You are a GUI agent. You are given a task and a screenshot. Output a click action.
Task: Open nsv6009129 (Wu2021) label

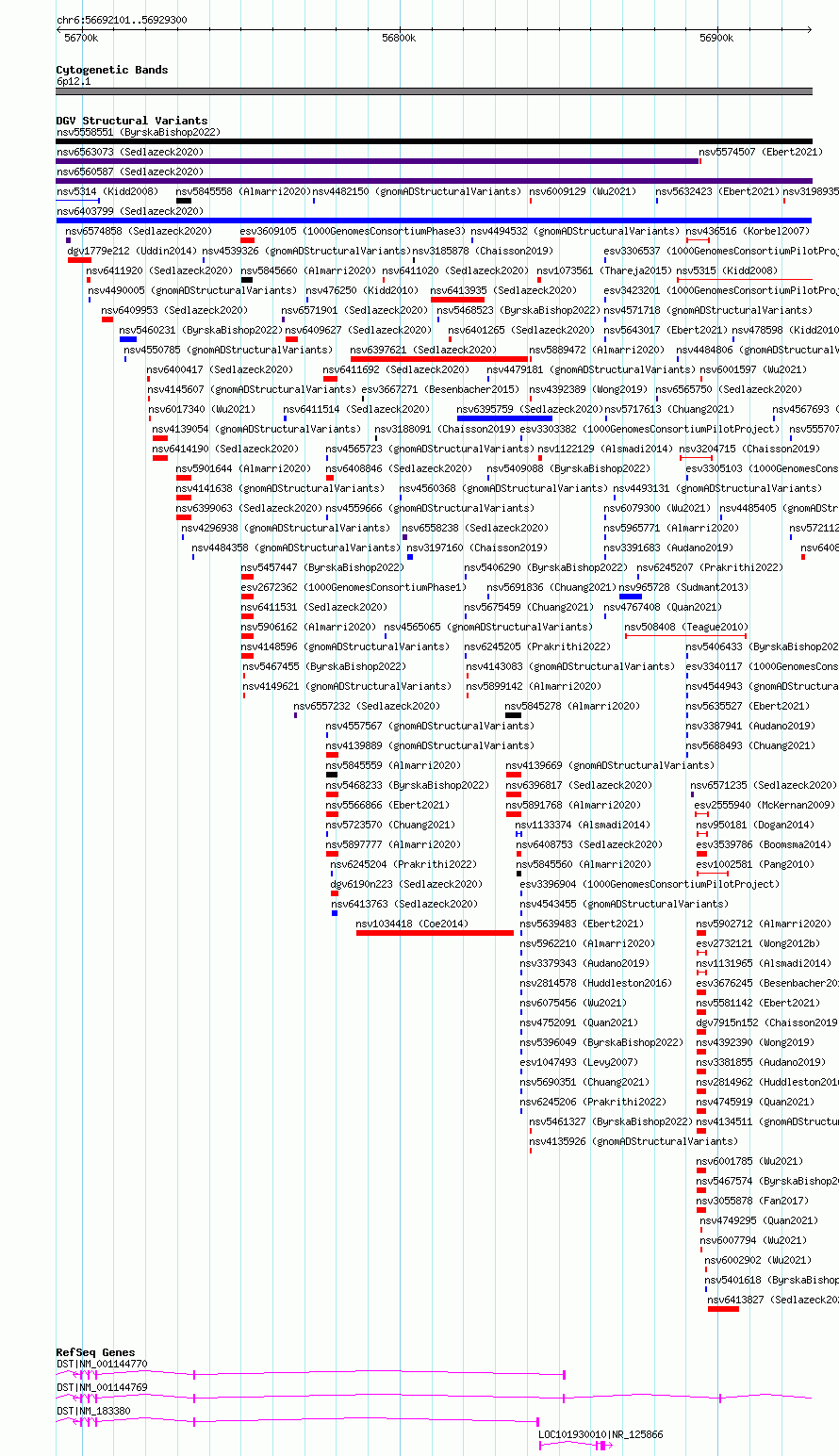[582, 191]
